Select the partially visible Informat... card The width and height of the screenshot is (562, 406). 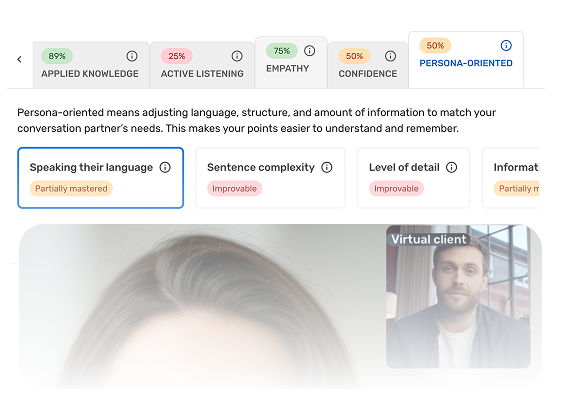511,178
